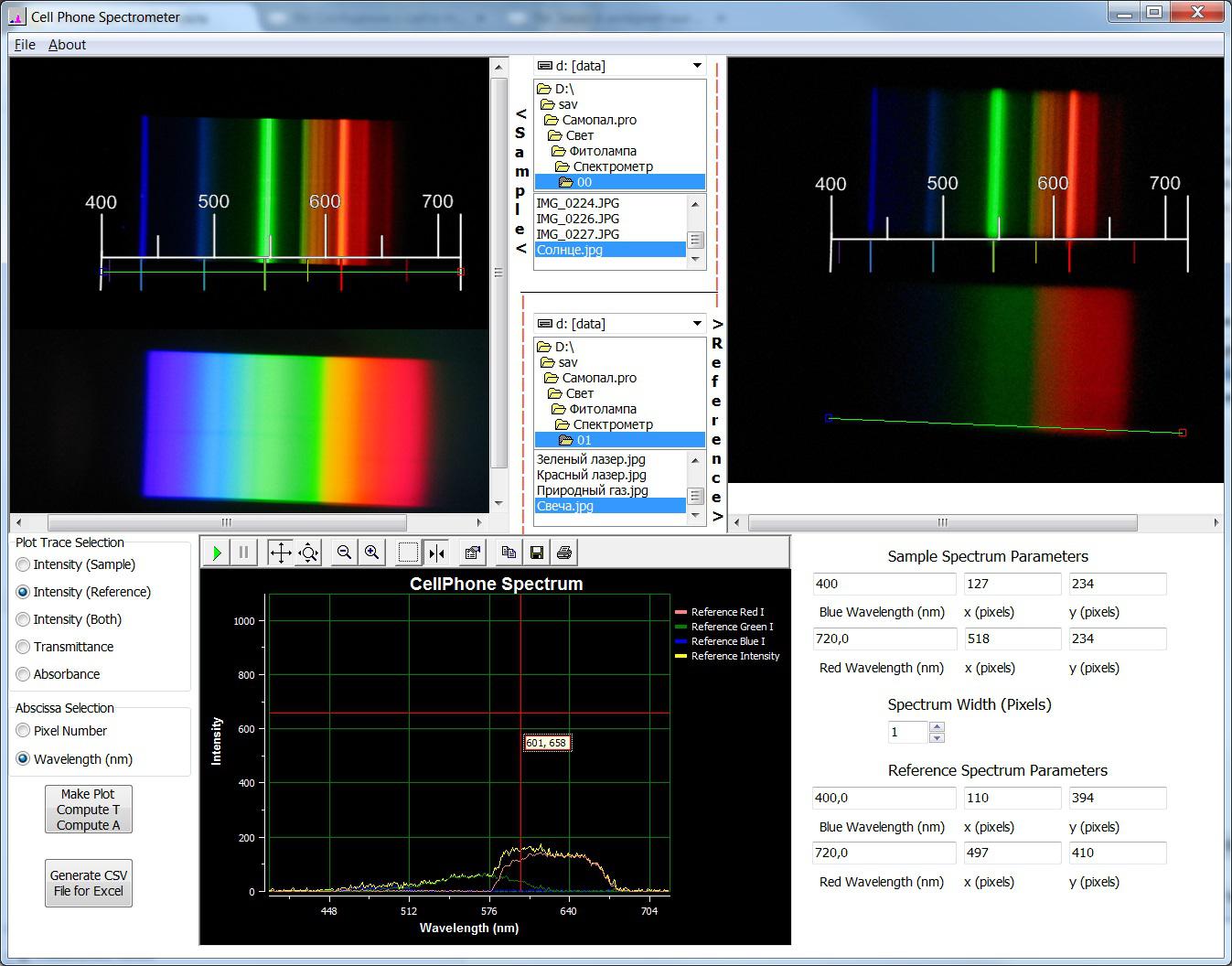Save the plot with floppy disk icon
The width and height of the screenshot is (1232, 966).
point(537,553)
